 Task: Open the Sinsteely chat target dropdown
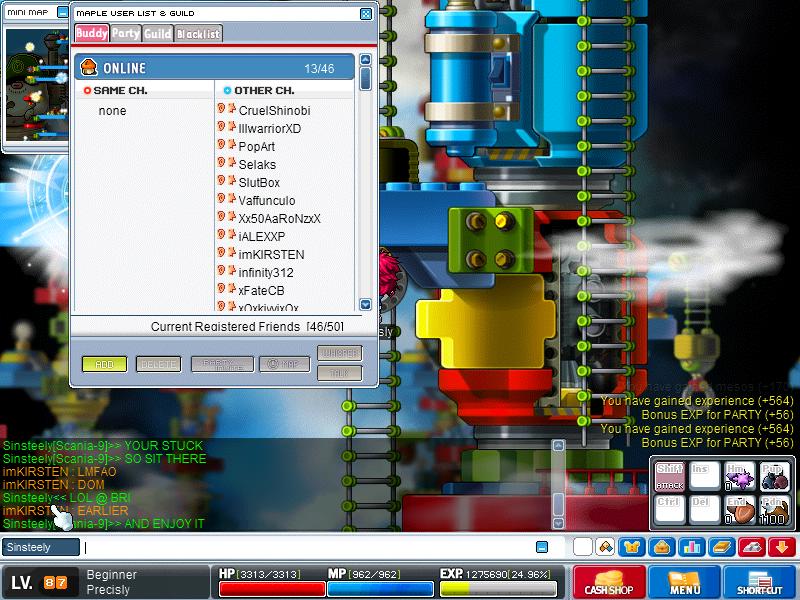[41, 547]
